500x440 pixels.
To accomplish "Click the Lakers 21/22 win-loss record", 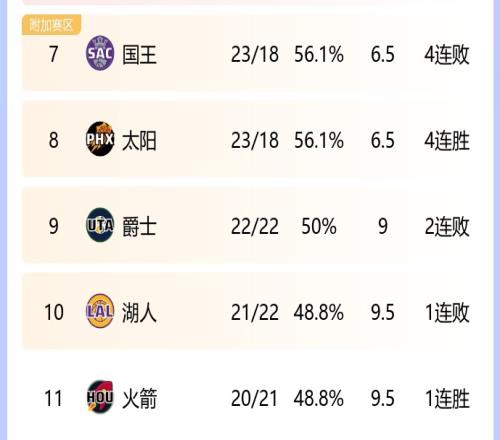I will click(x=255, y=313).
